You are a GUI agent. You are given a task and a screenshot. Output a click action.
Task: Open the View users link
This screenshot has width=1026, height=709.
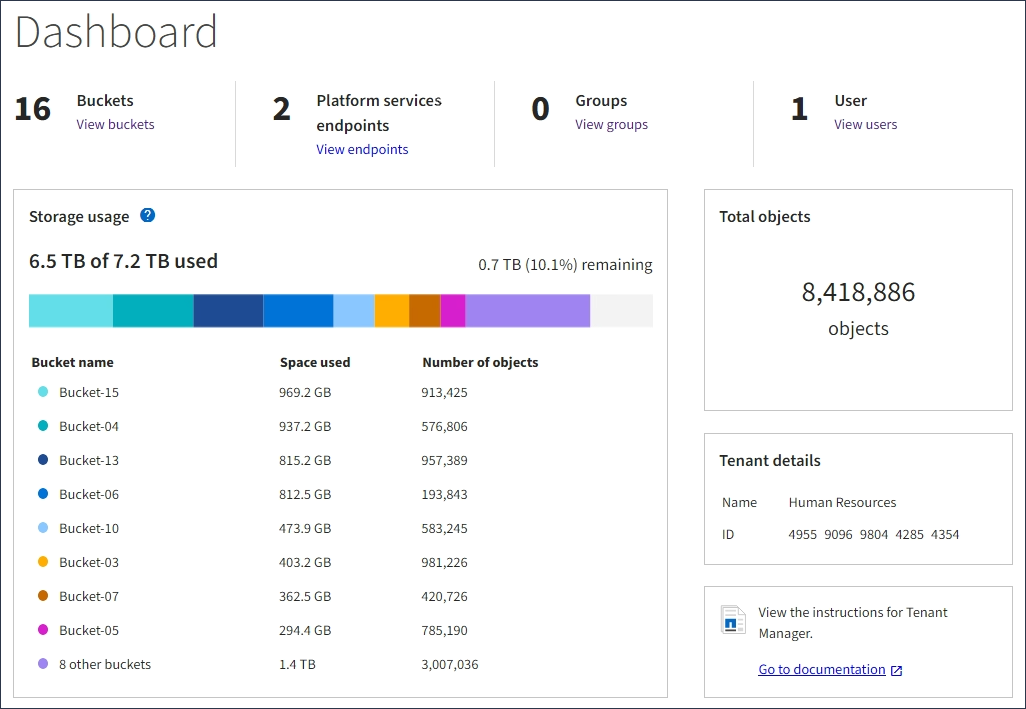coord(865,125)
